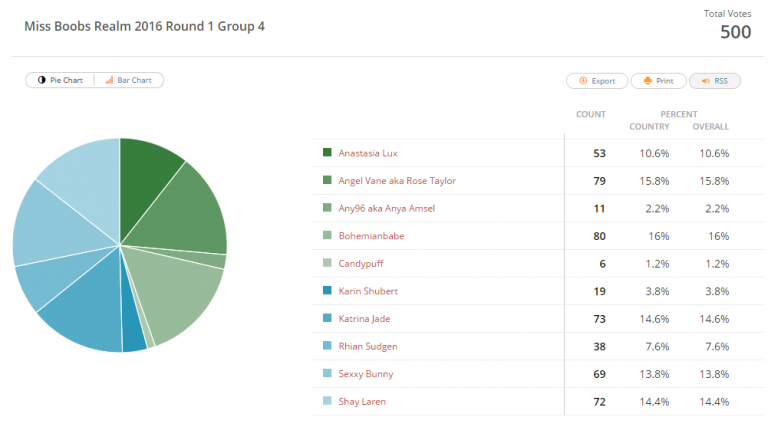Open Angel Vane aka Rose Taylor link
768x427 pixels.
point(397,181)
